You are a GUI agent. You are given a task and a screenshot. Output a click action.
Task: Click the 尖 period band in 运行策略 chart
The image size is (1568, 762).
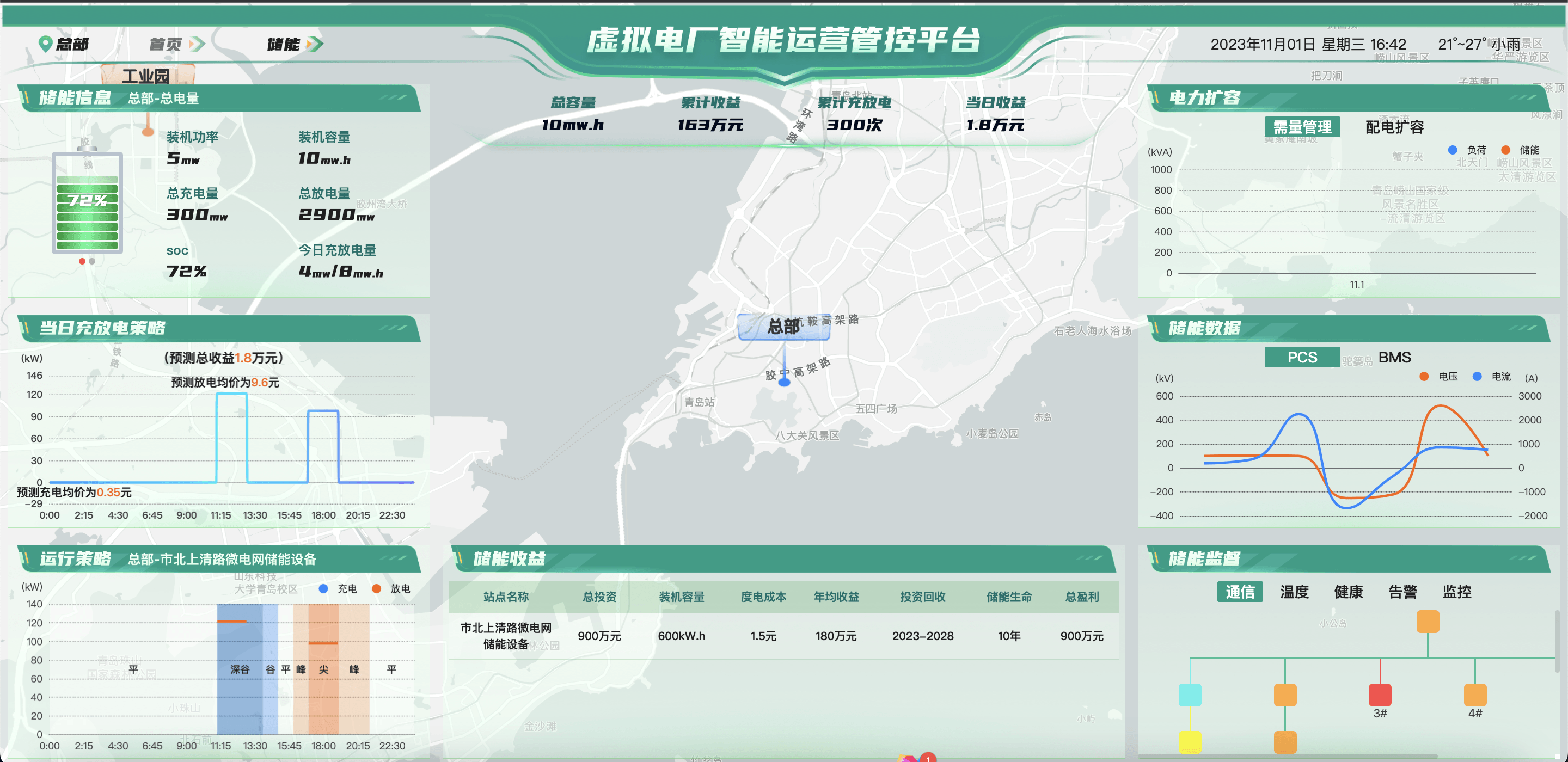tap(323, 669)
